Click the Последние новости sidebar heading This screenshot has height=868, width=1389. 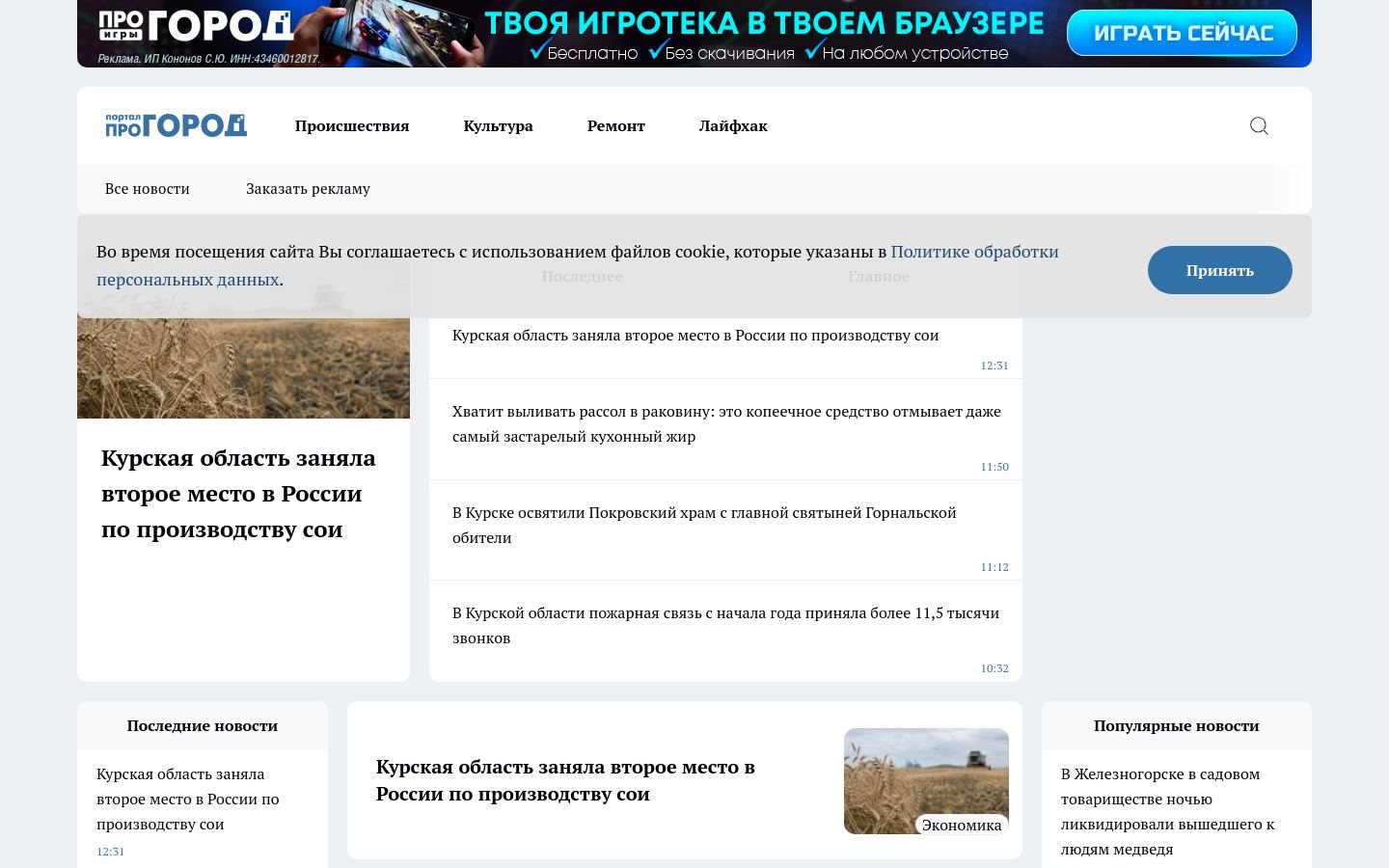[203, 726]
